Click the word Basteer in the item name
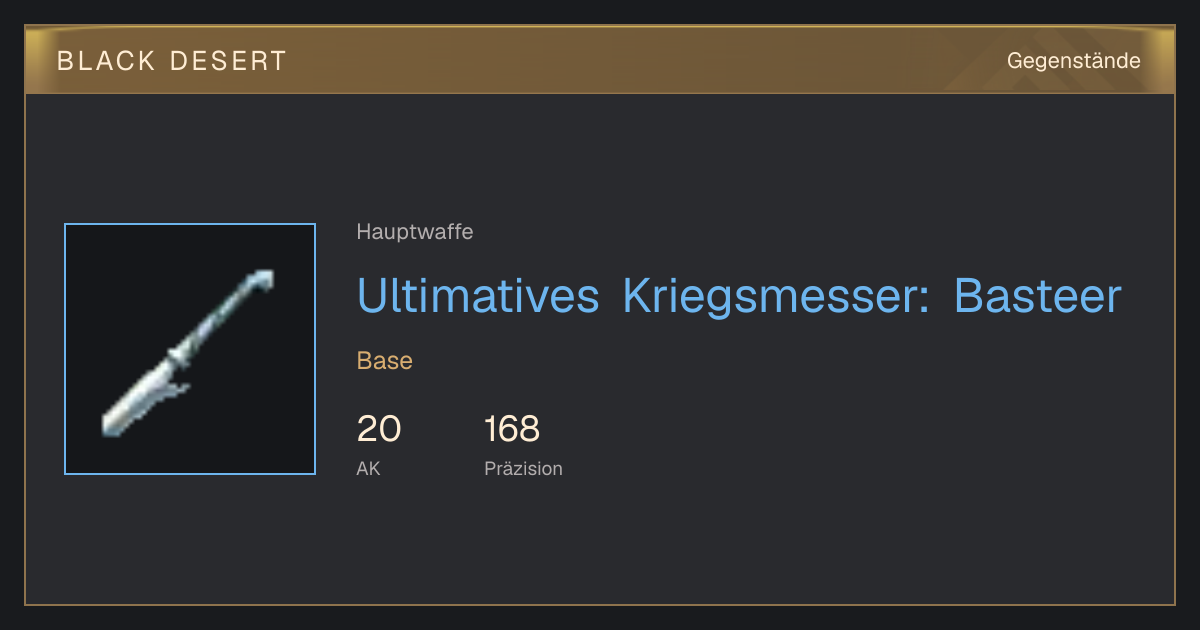 coord(1038,296)
